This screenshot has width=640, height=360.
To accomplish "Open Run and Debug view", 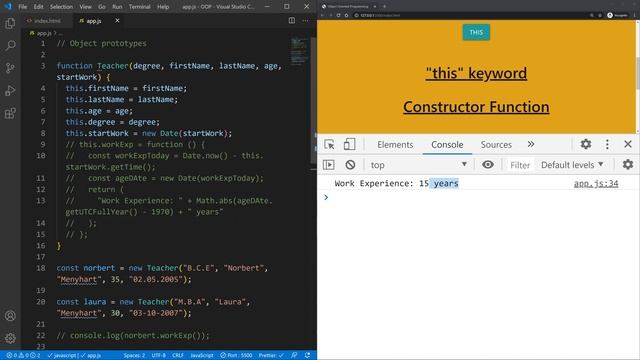I will tap(10, 90).
